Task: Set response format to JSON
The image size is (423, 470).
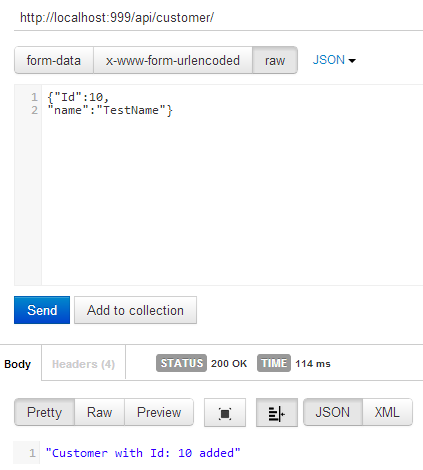Action: click(333, 412)
